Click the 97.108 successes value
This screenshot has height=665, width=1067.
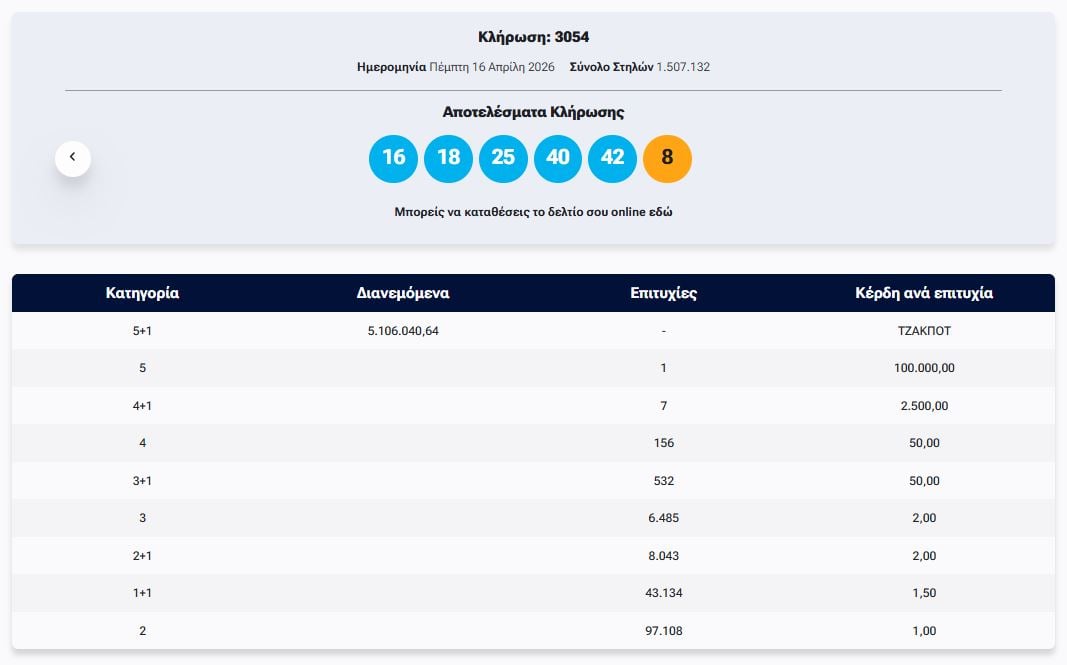click(663, 631)
